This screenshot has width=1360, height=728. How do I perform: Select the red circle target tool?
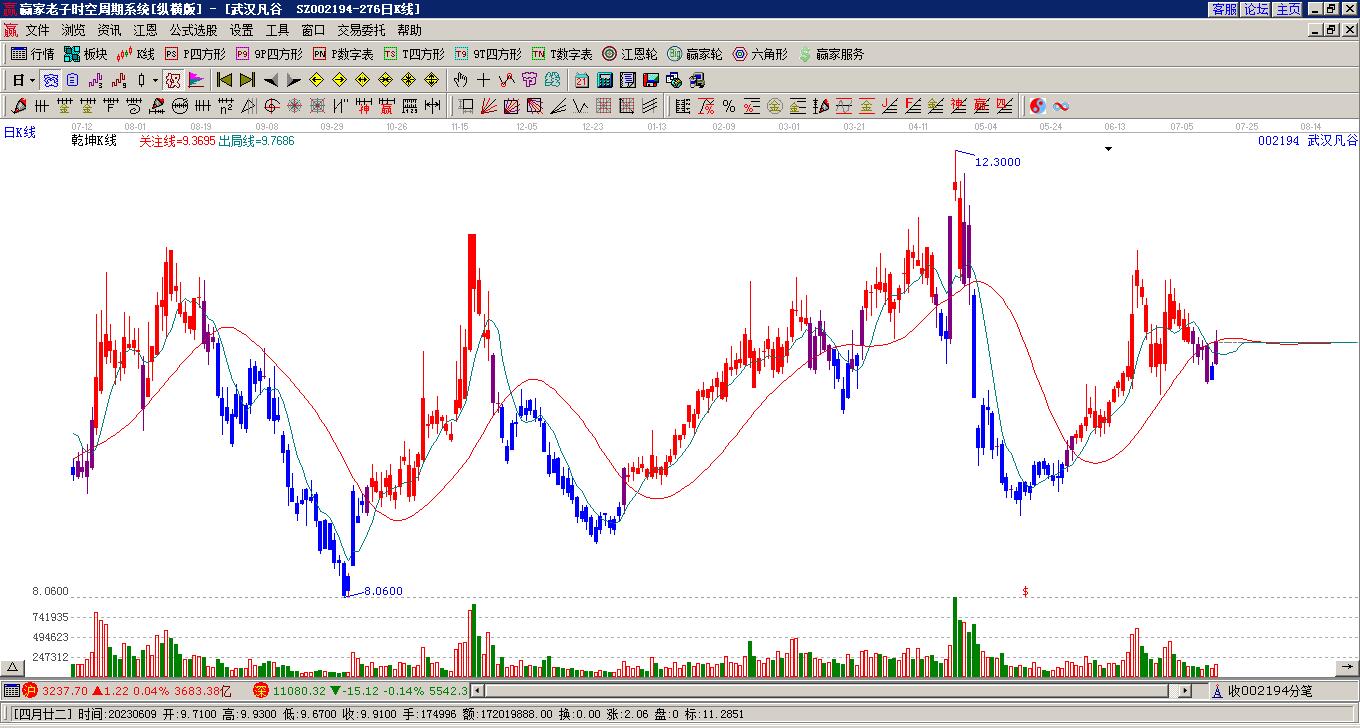click(272, 106)
